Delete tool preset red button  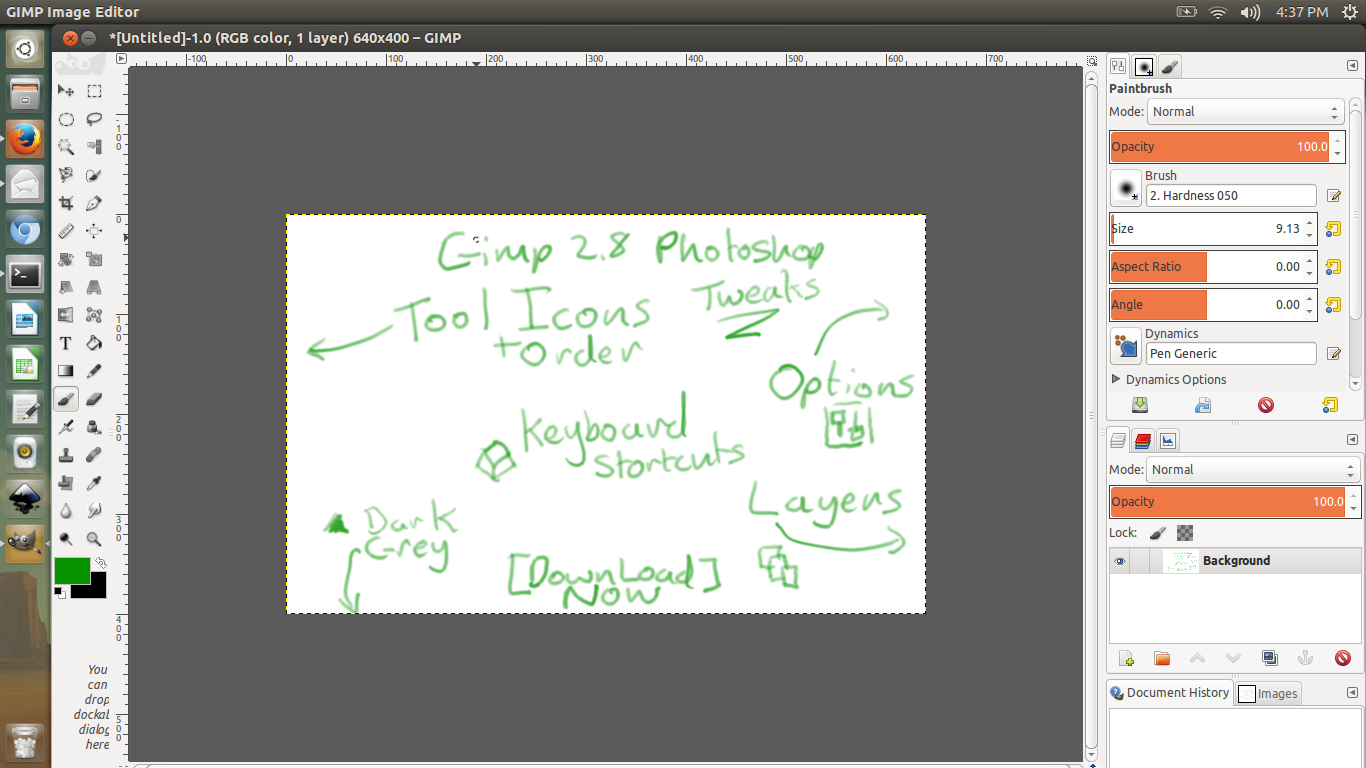point(1266,405)
